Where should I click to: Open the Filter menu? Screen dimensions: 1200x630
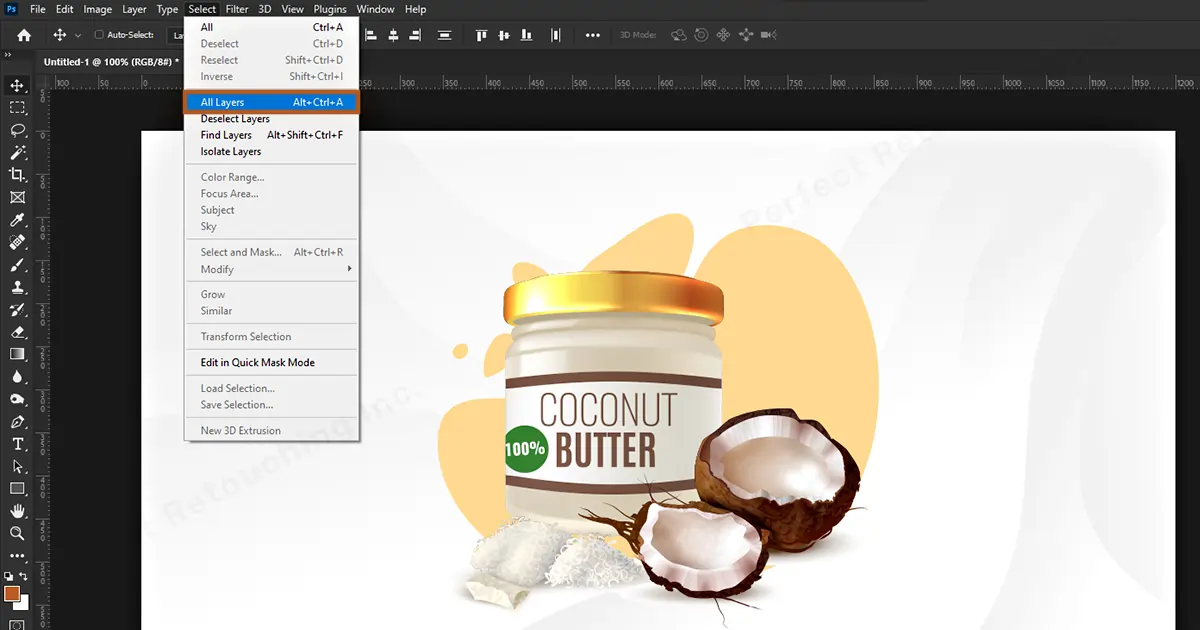tap(237, 9)
